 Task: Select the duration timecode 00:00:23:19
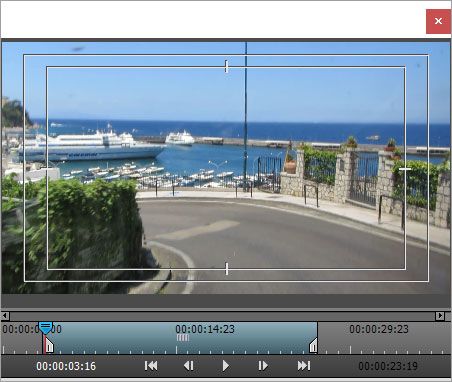(x=388, y=366)
